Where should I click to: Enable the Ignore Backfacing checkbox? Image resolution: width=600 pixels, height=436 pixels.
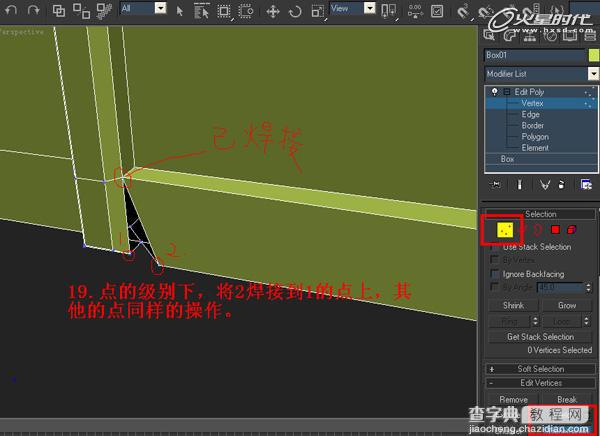tap(495, 274)
